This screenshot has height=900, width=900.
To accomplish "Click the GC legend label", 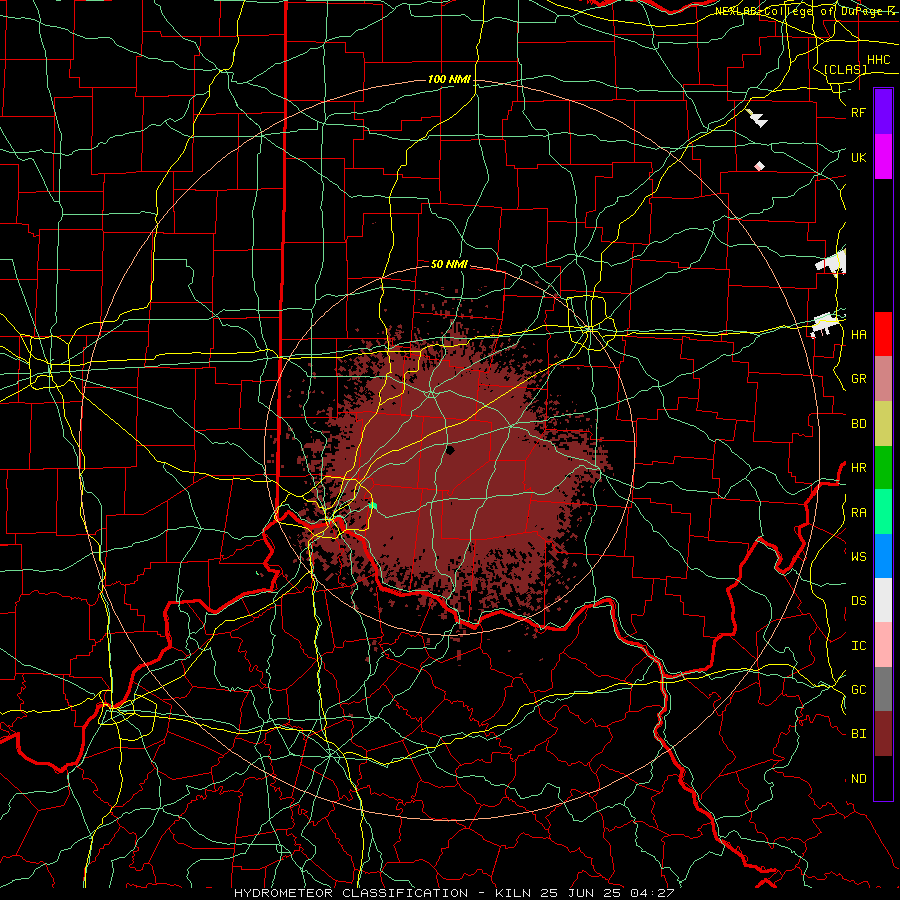I will click(858, 689).
